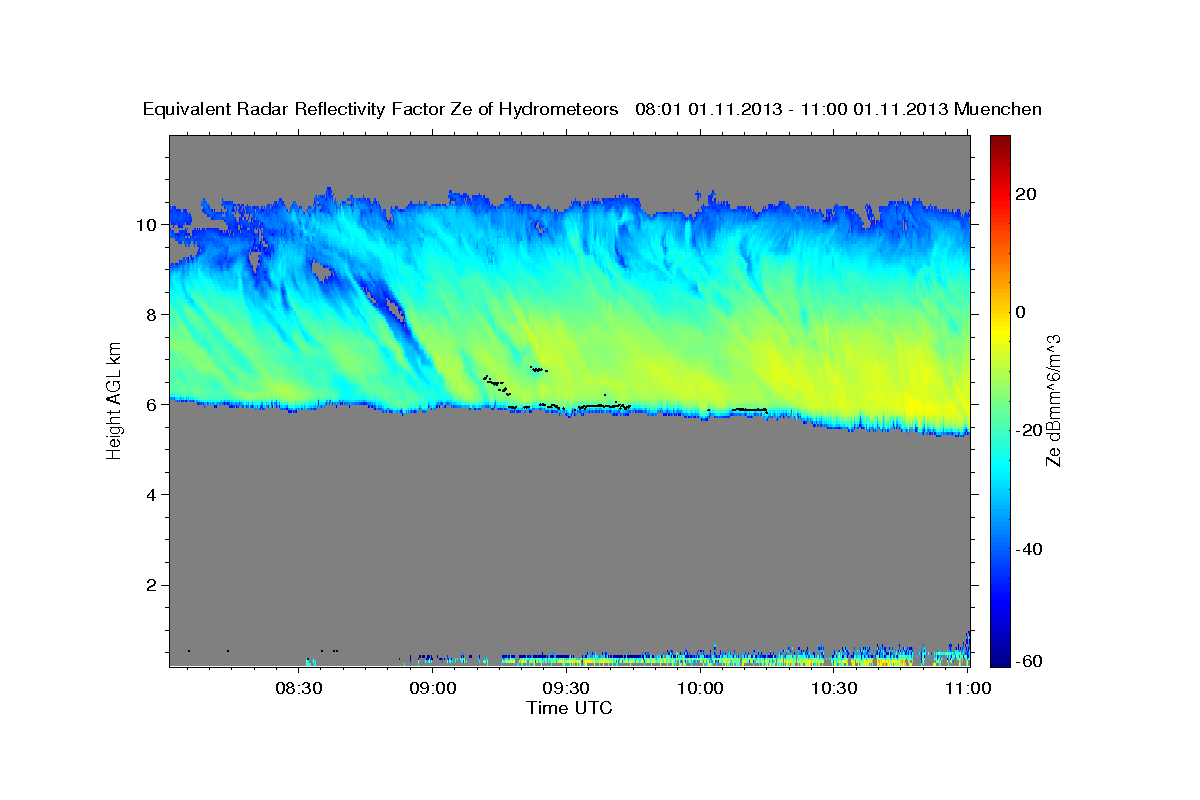1200x800 pixels.
Task: Click the height tick label 6
Action: pos(152,405)
